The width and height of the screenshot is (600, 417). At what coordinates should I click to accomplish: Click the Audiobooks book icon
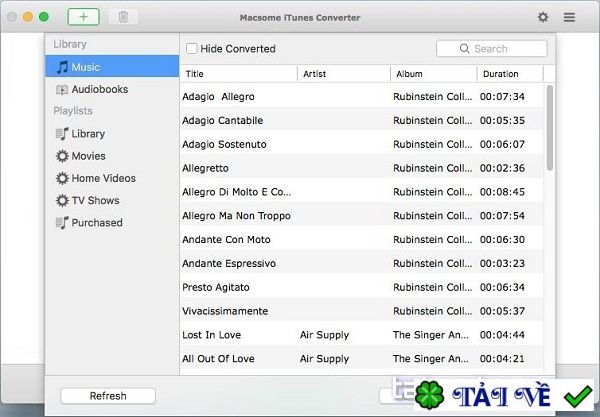pyautogui.click(x=62, y=90)
